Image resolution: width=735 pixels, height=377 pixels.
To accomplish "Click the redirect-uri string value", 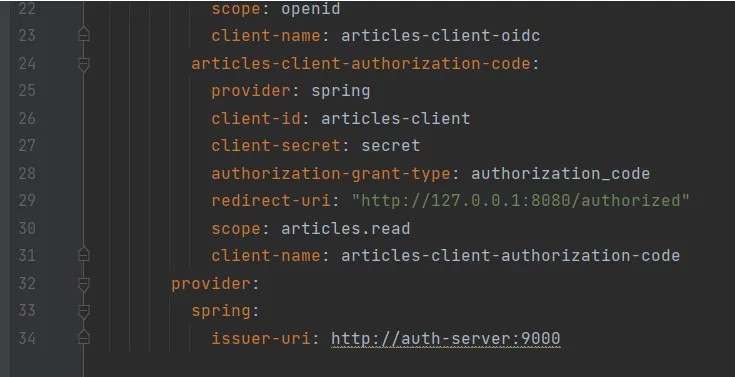I will click(520, 201).
